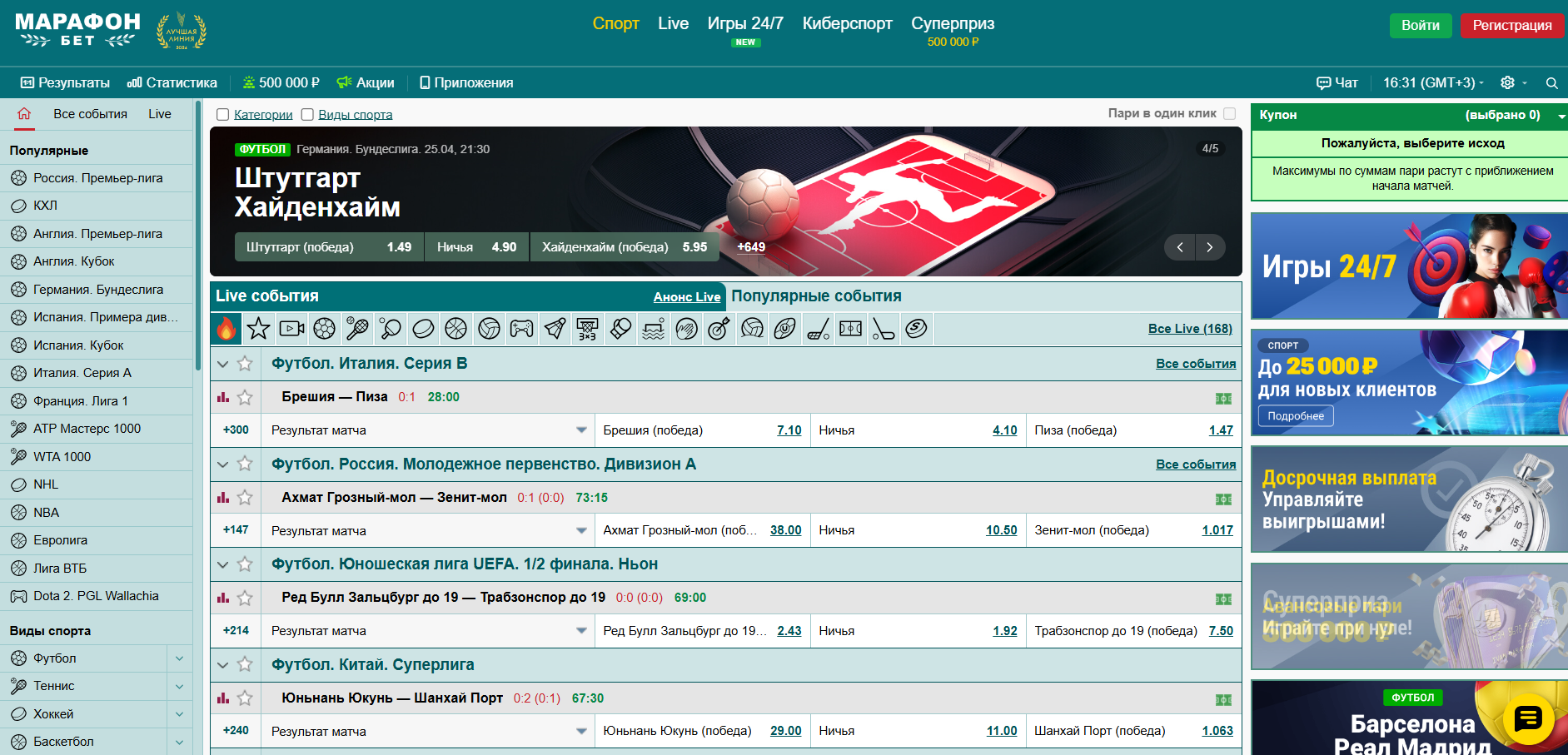Screen dimensions: 1568x755
Task: Enable Пари в один клик checkbox
Action: (x=1229, y=113)
